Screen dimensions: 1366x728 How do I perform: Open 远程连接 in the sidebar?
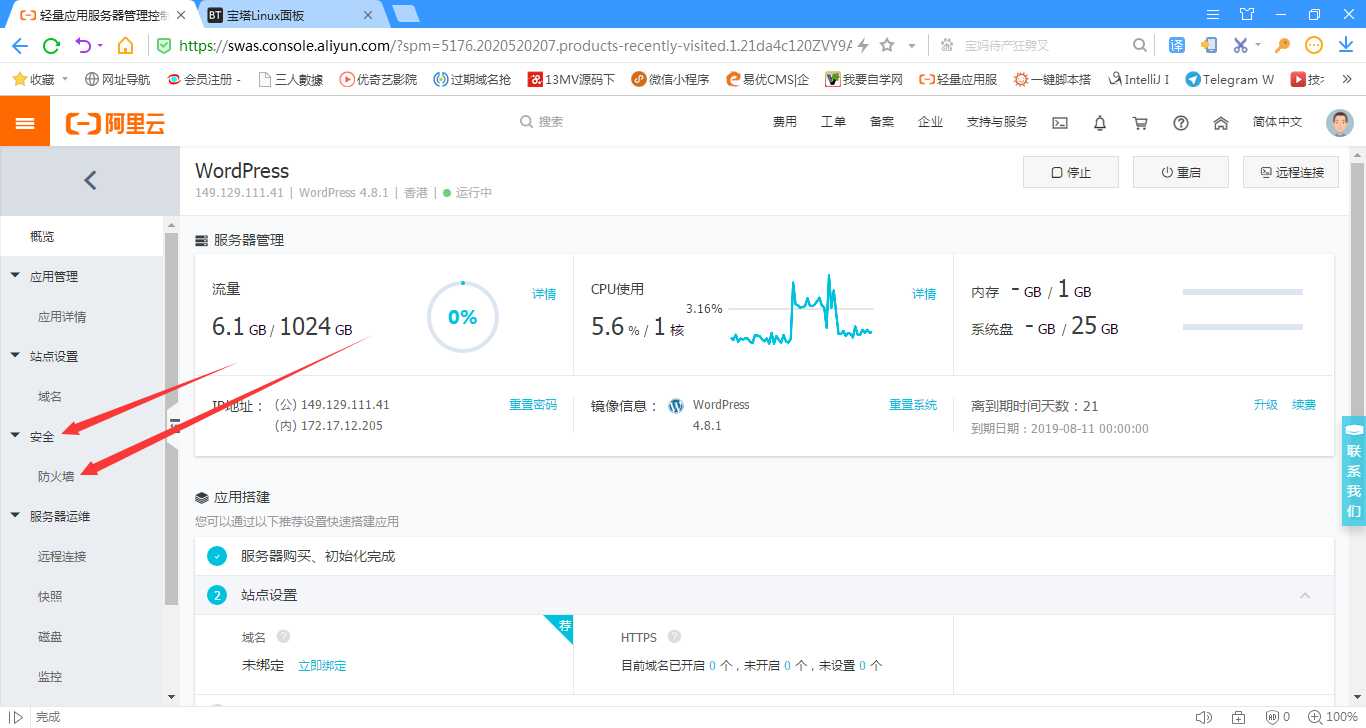click(62, 557)
